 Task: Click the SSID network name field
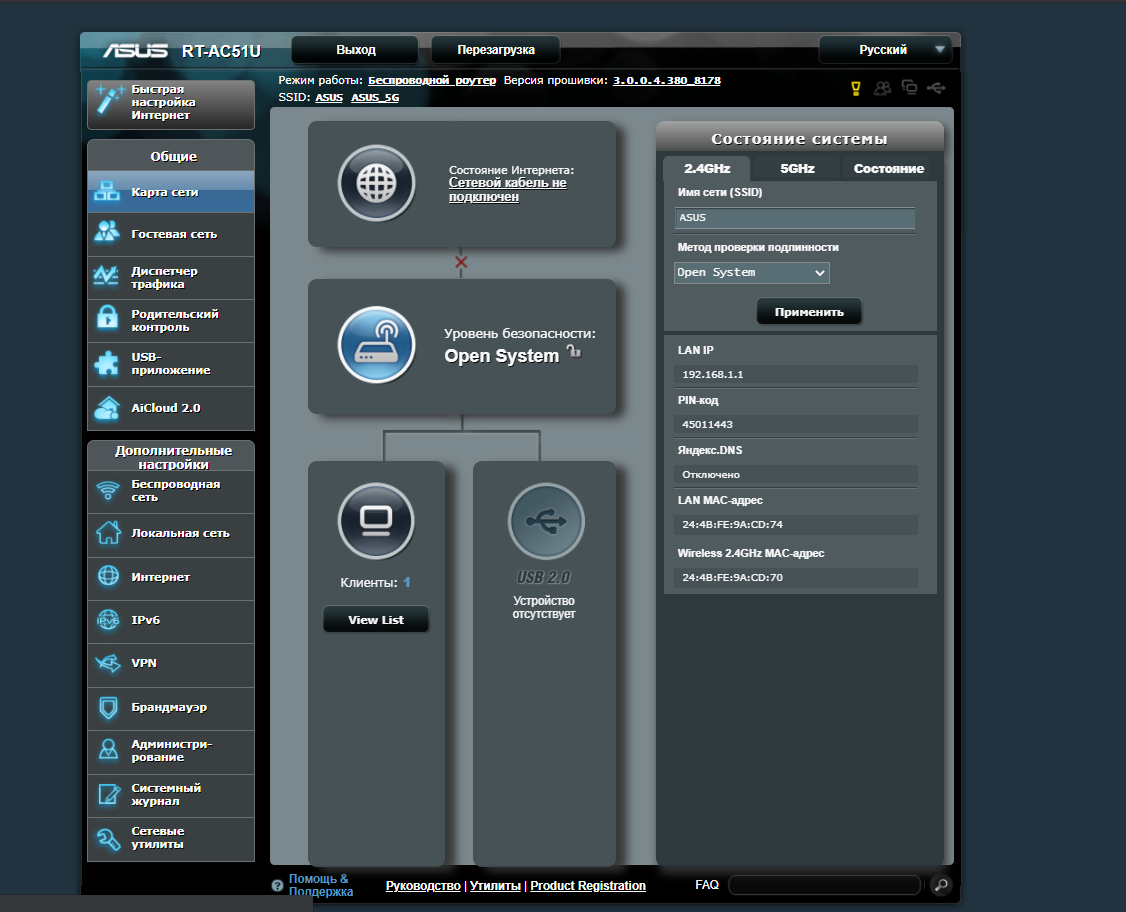pos(795,217)
